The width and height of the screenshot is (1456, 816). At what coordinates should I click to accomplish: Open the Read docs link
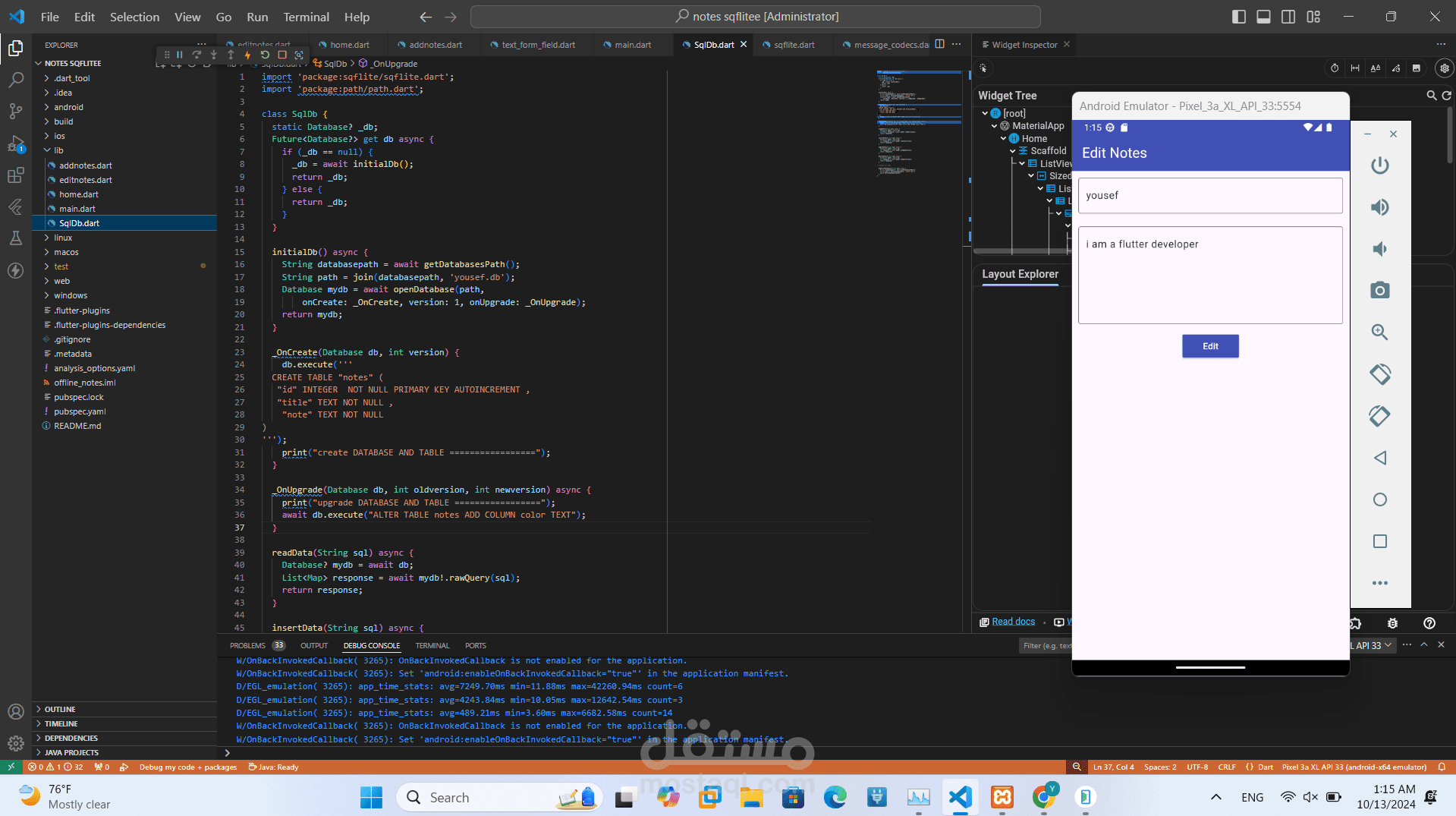(1013, 622)
